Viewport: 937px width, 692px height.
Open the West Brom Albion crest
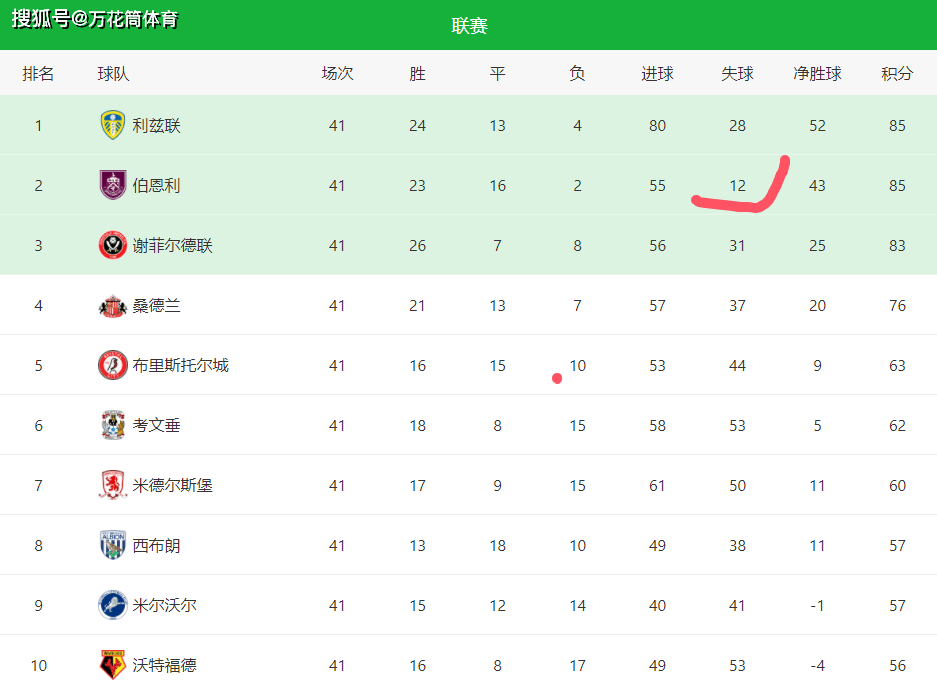pyautogui.click(x=112, y=545)
